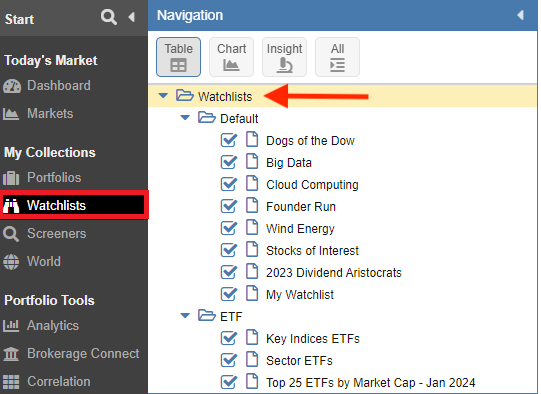Open the Founder Run watchlist
541x394 pixels.
point(301,207)
